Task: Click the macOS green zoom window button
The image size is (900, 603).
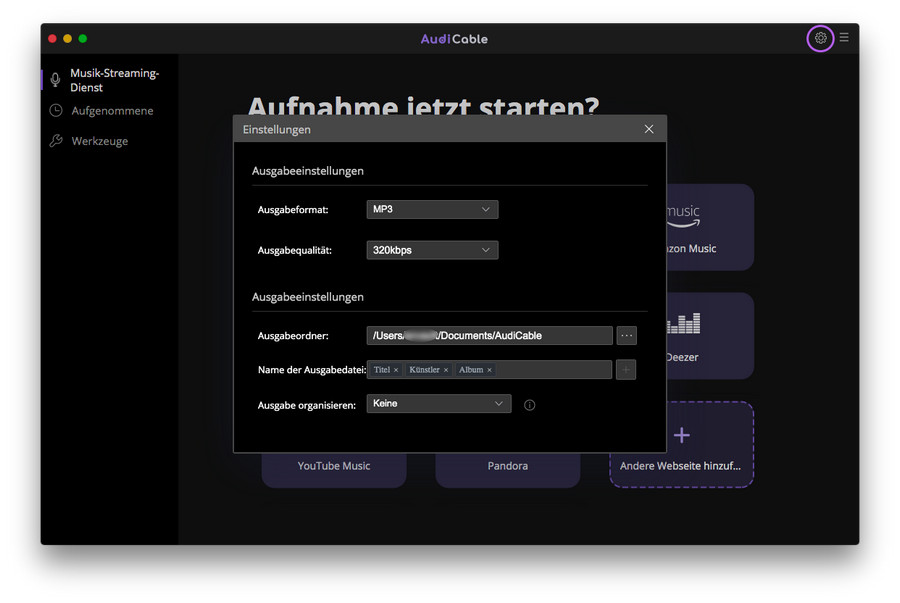Action: pos(83,38)
